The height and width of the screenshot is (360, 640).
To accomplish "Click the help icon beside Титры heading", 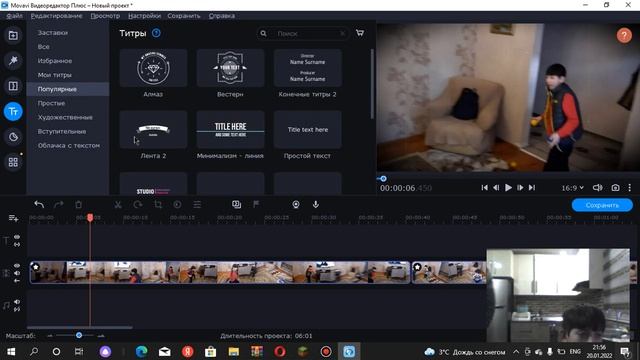I will (156, 33).
